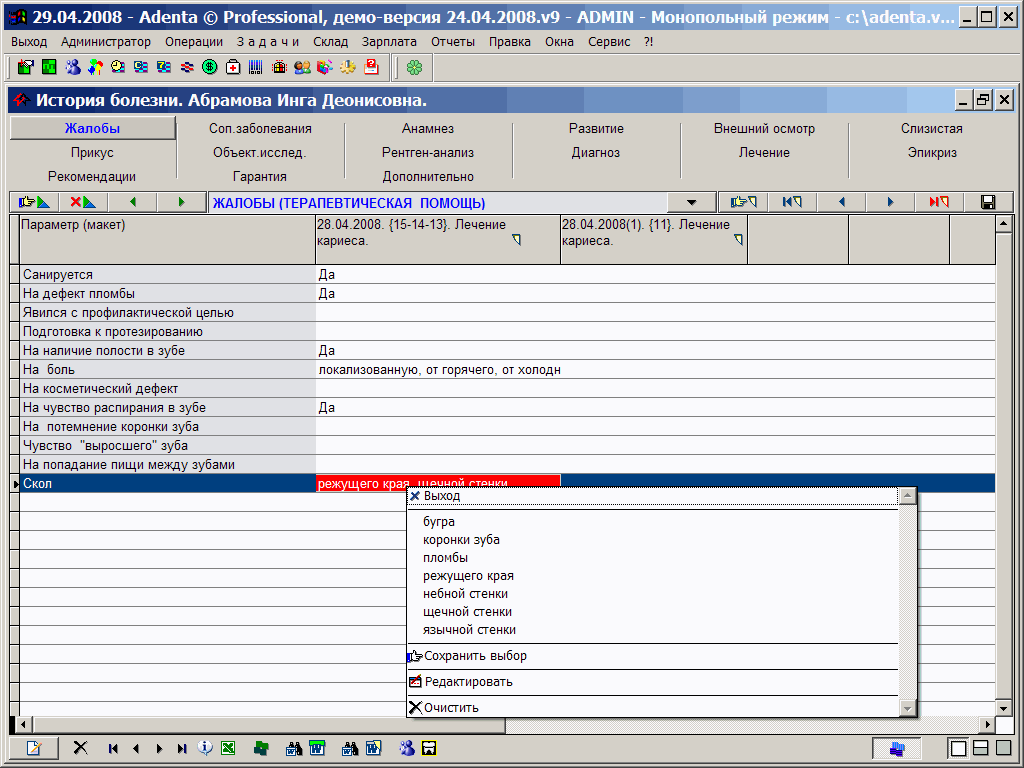Click the green dollar sign toolbar icon
Image resolution: width=1024 pixels, height=768 pixels.
pos(210,67)
